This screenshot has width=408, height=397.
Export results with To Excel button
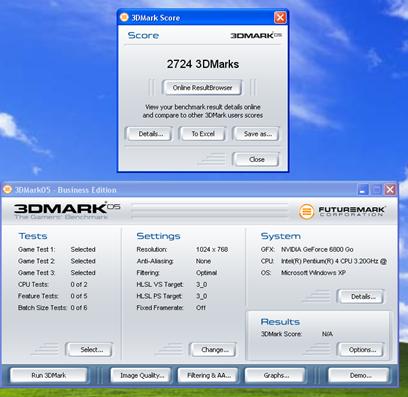click(203, 134)
